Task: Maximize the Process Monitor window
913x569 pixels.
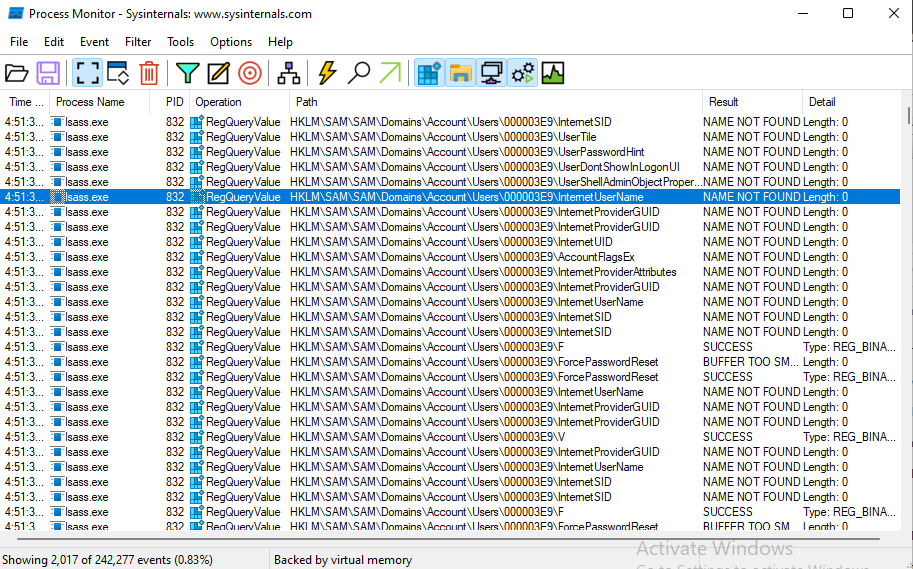Action: [x=848, y=13]
